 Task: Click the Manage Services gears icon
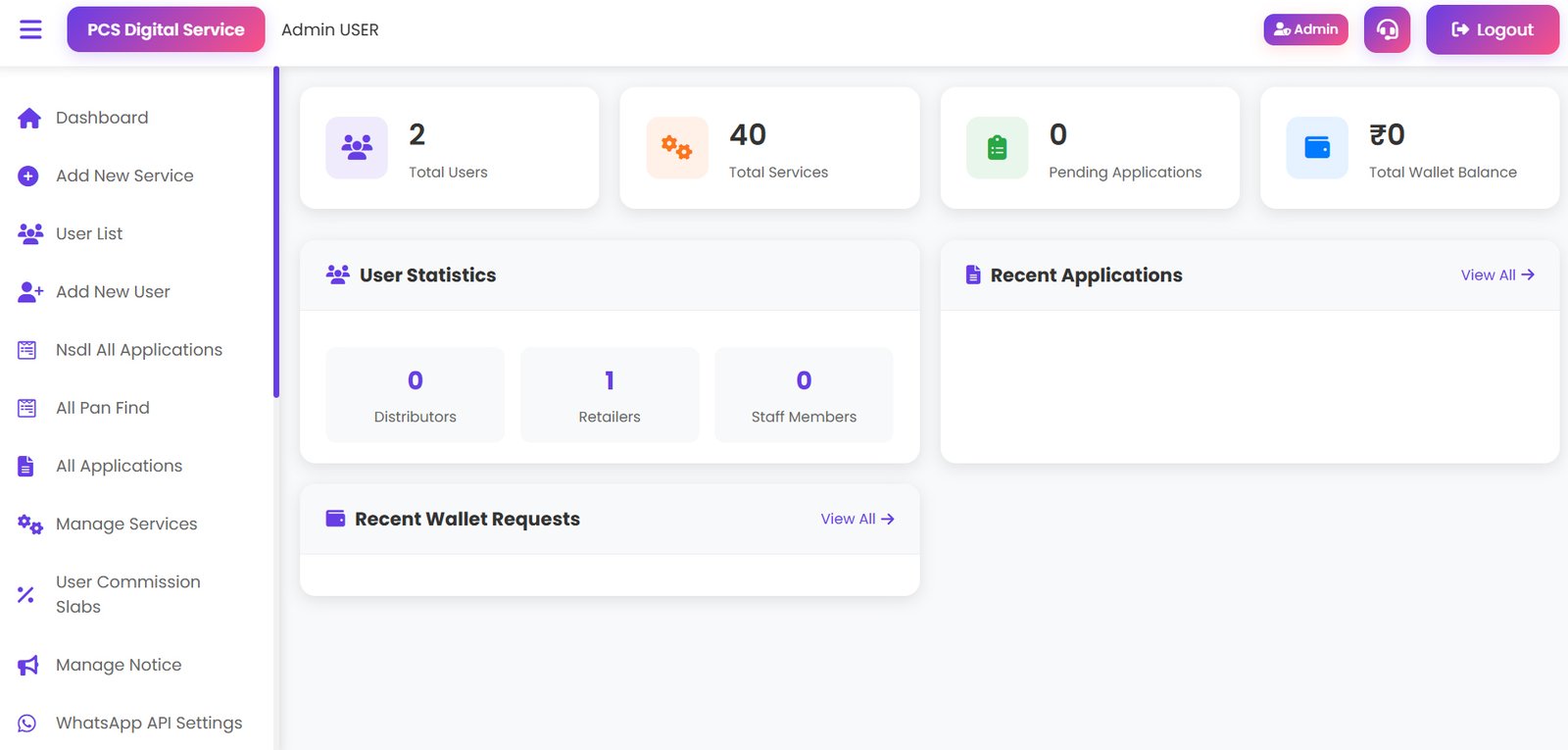tap(30, 525)
